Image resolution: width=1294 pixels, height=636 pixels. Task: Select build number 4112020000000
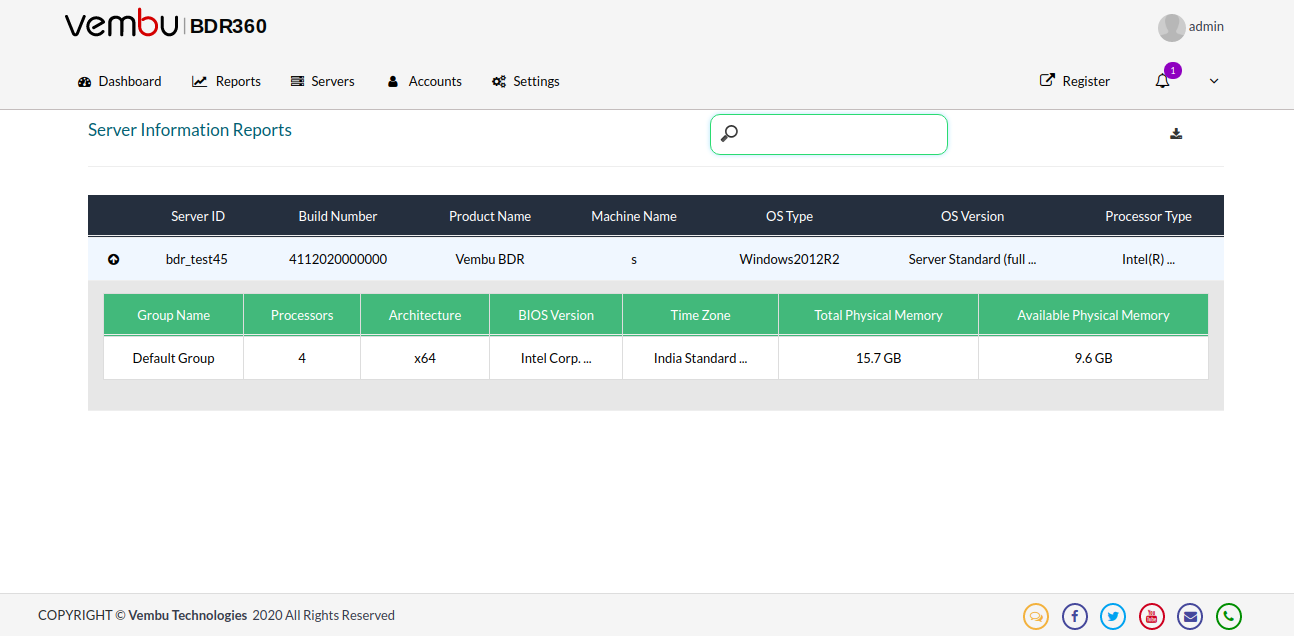(338, 259)
